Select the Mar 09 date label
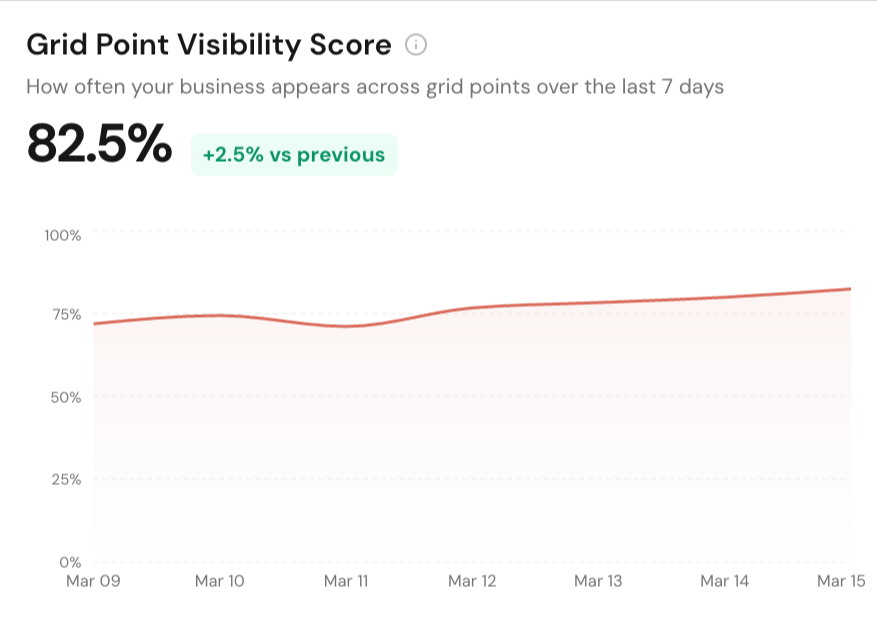 (93, 581)
